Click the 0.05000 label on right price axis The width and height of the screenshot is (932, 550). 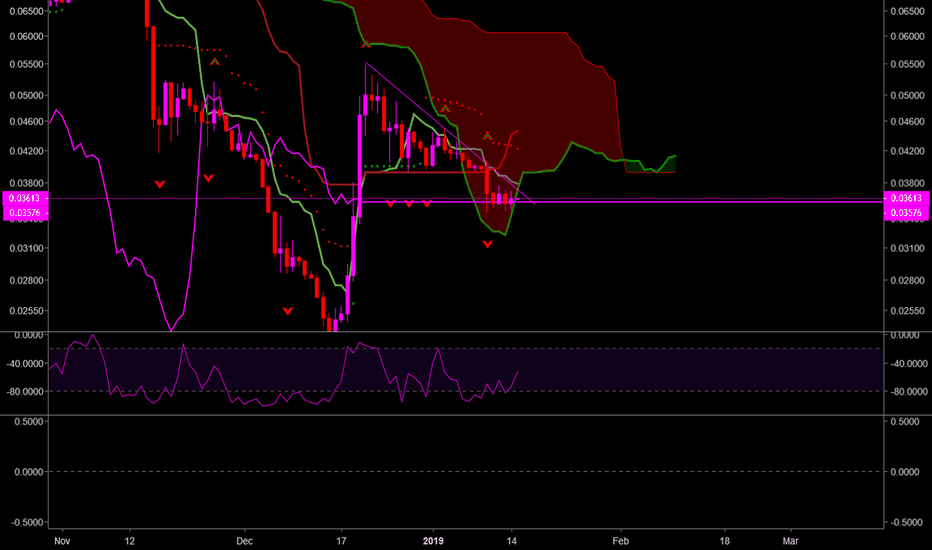pyautogui.click(x=907, y=95)
